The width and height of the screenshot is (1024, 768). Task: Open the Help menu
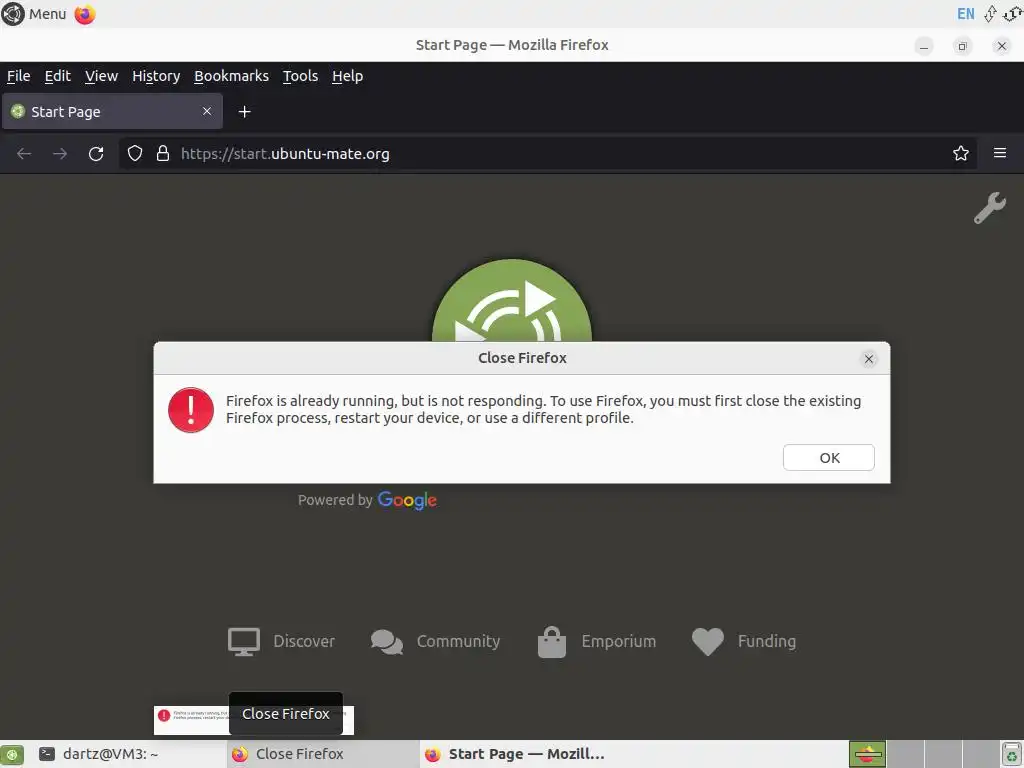347,76
